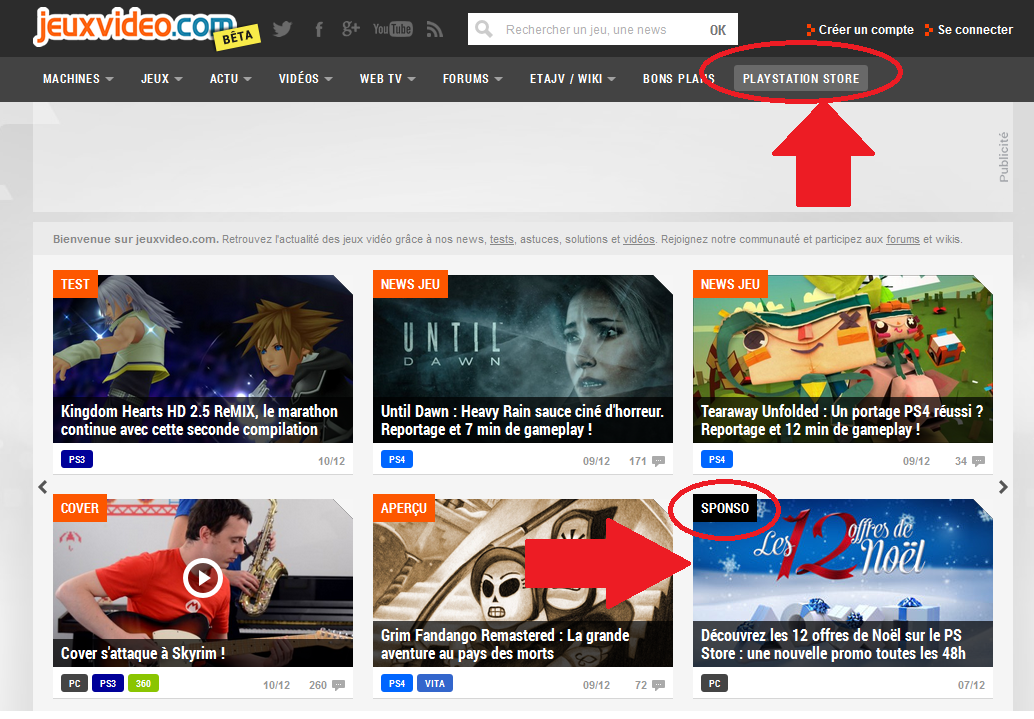1034x719 pixels.
Task: Open the 171 comments icon on Until Dawn
Action: point(658,461)
